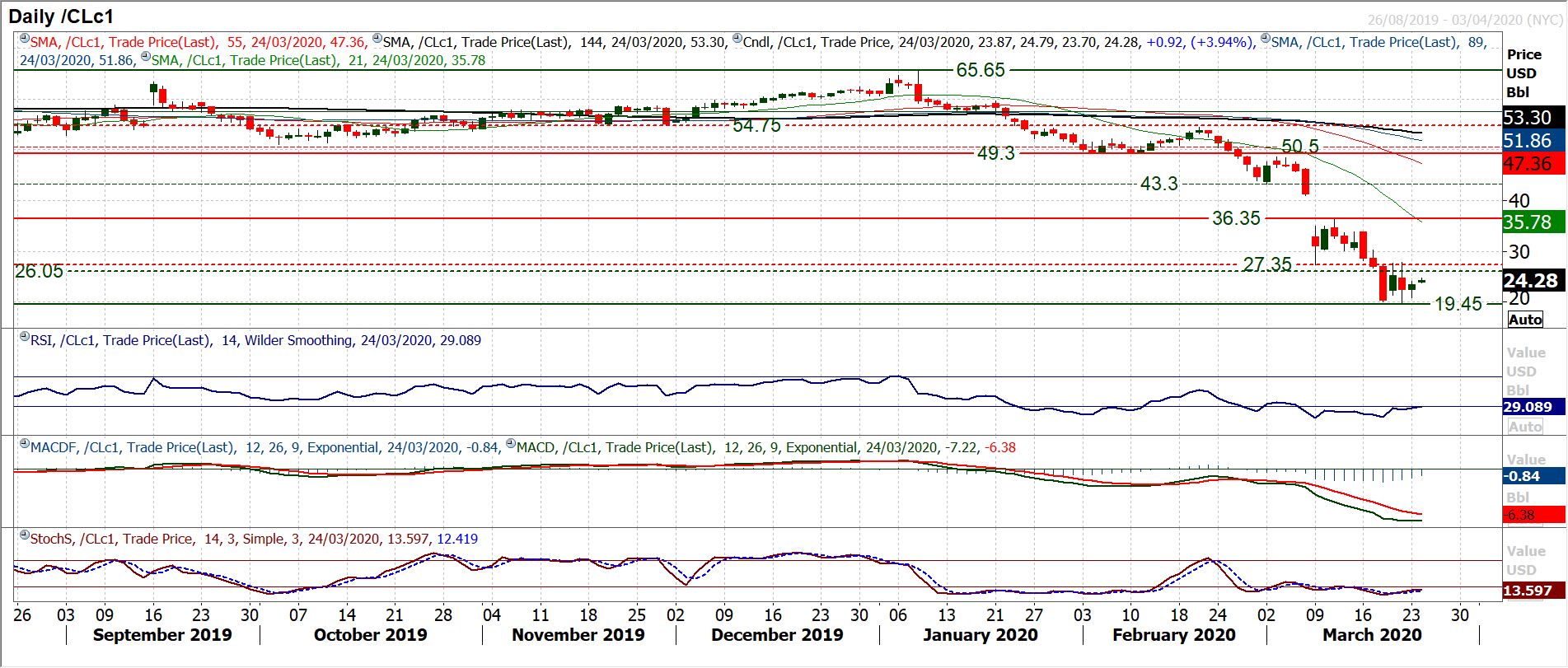
Task: Click the -6.38 MACD signal value tag
Action: [x=1533, y=515]
